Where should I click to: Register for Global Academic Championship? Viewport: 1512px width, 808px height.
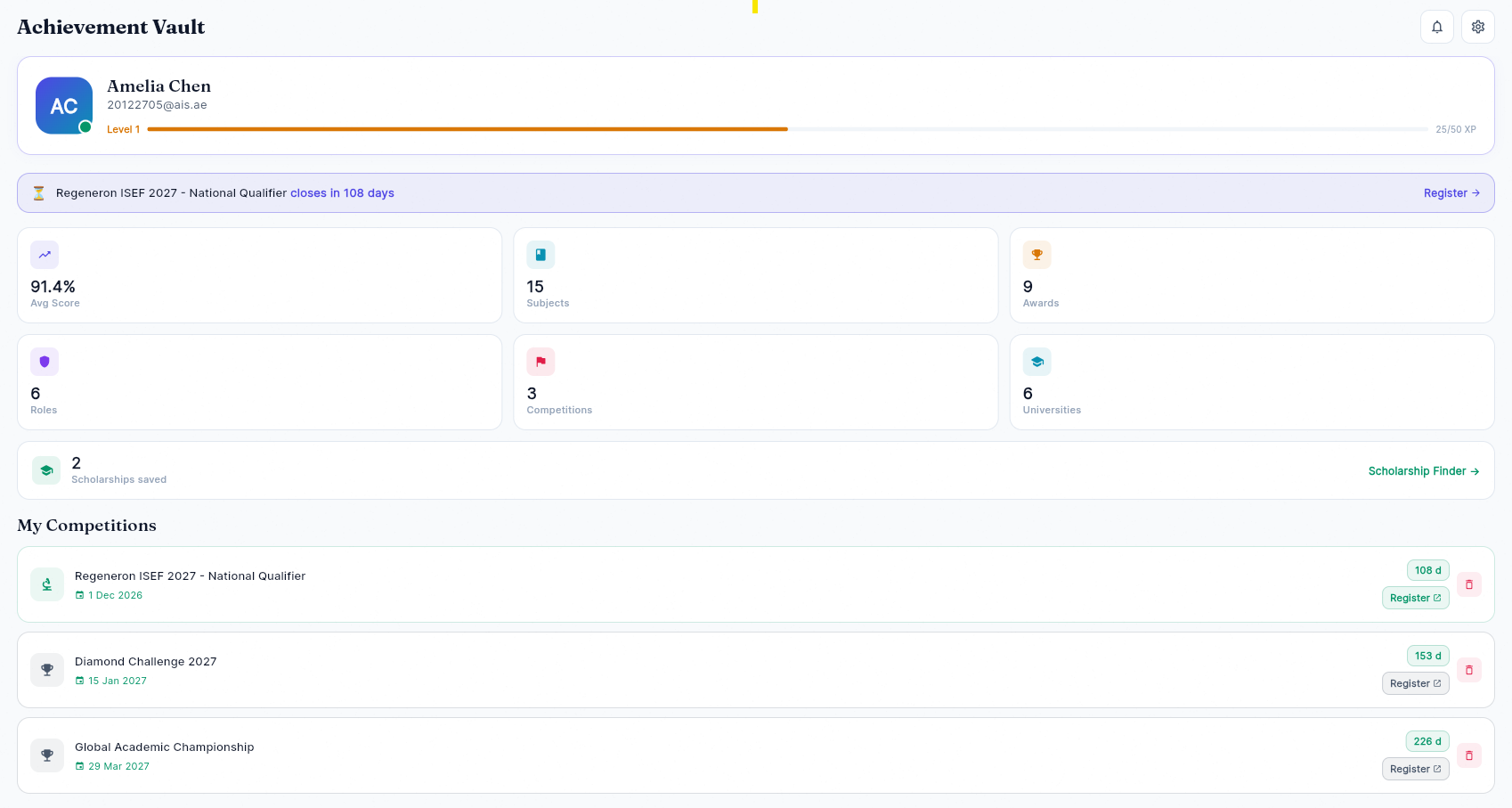tap(1416, 769)
